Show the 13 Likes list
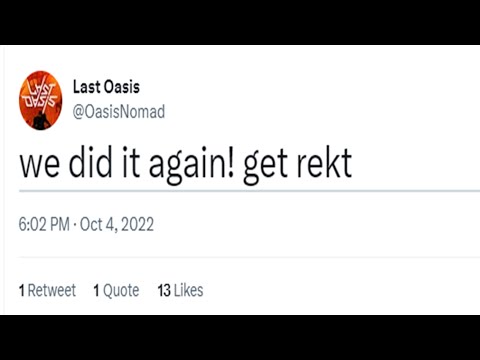 coord(180,290)
